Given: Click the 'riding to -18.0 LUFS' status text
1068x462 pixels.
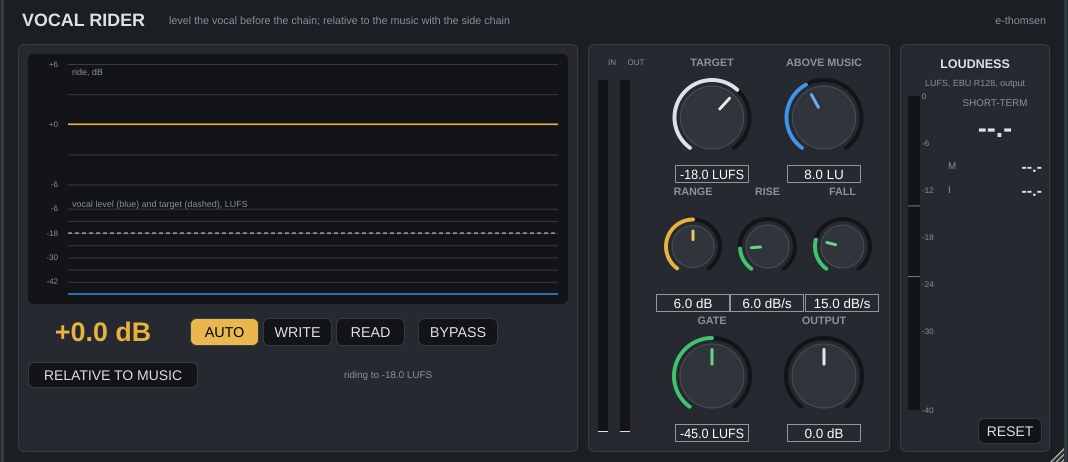Looking at the screenshot, I should [x=388, y=375].
